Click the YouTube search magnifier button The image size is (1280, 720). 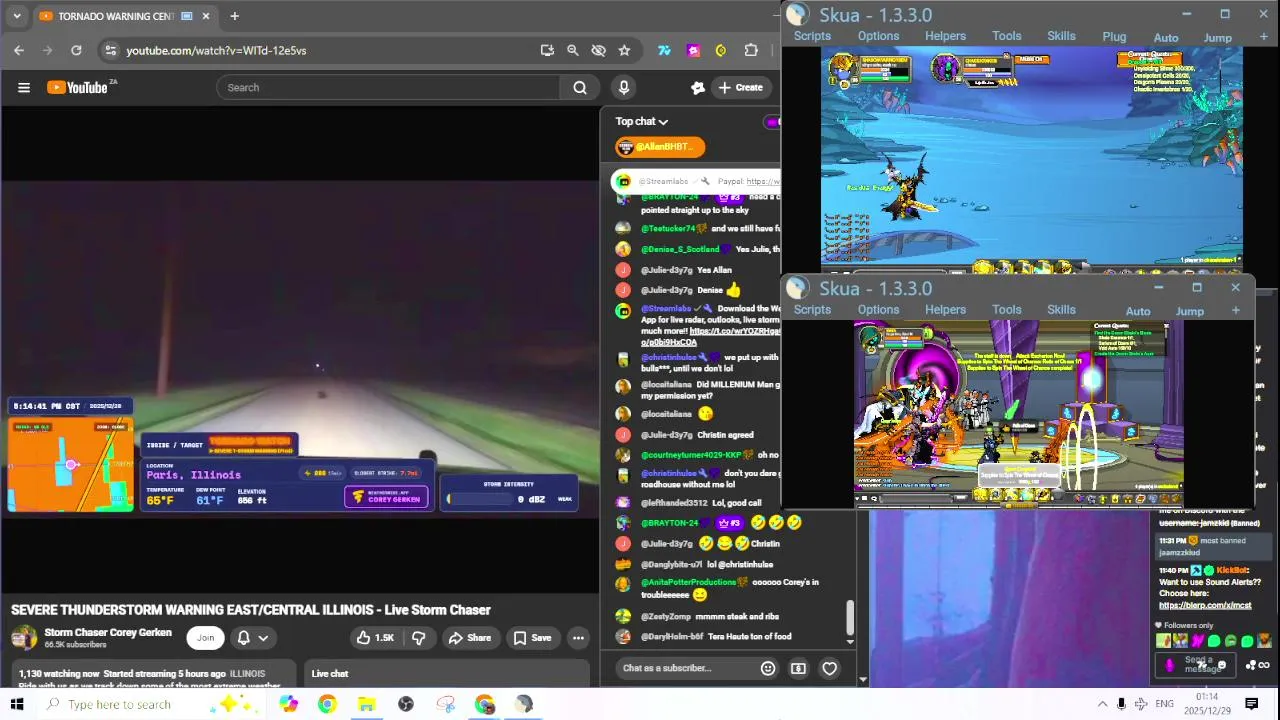coord(580,87)
